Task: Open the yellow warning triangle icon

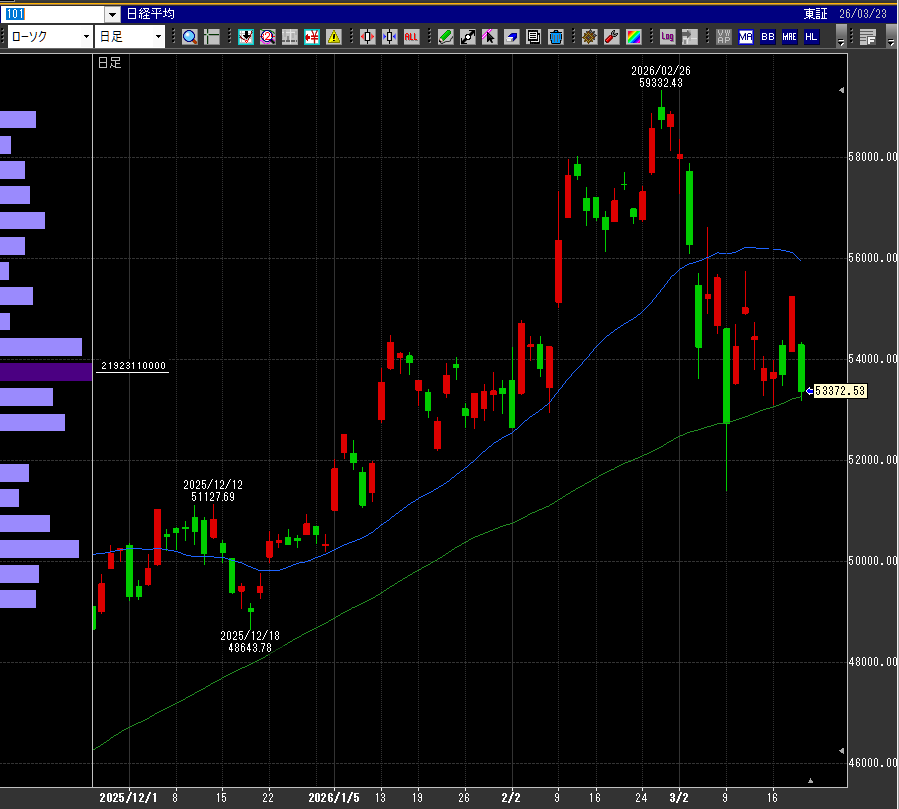Action: point(334,37)
